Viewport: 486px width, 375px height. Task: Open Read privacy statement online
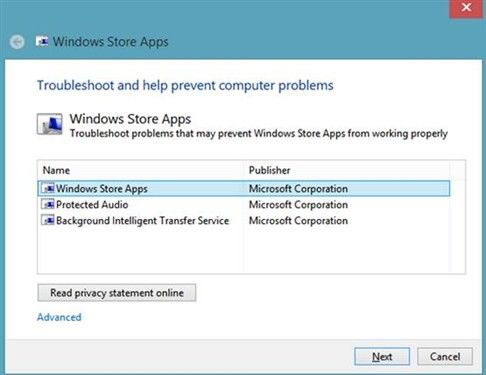click(x=117, y=293)
